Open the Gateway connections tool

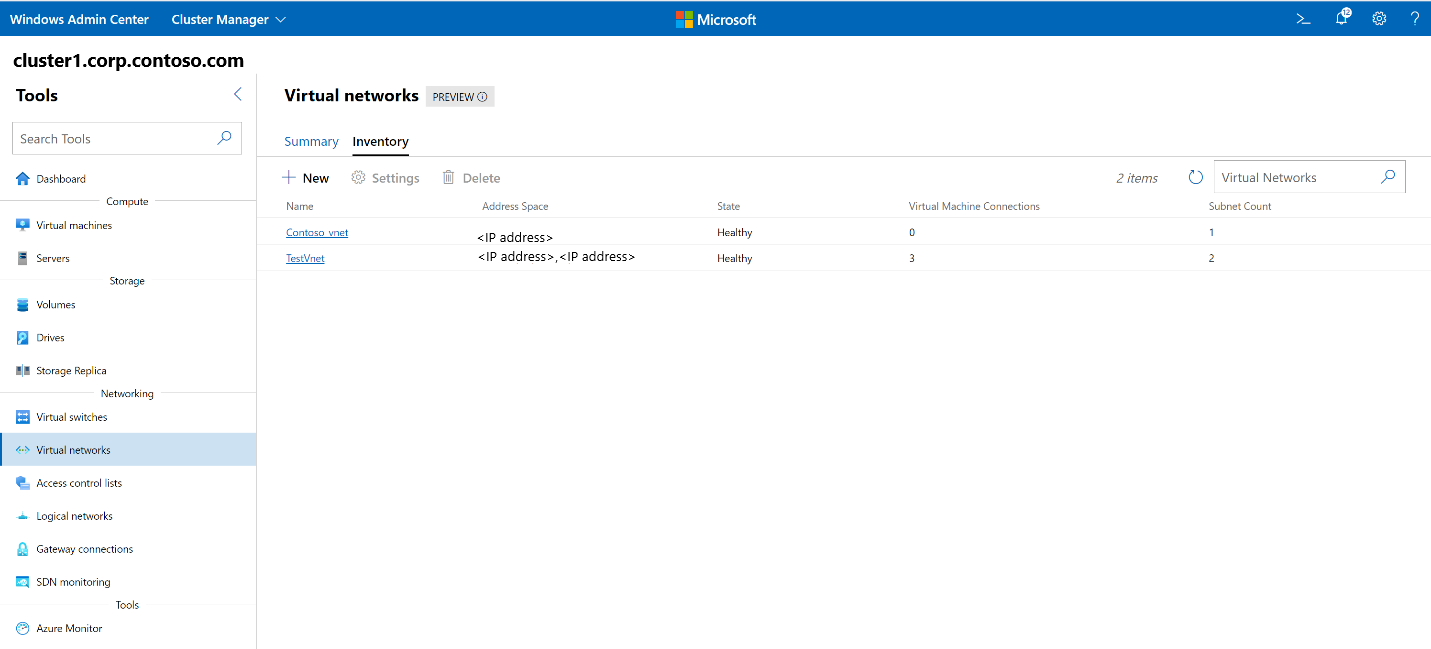[83, 548]
